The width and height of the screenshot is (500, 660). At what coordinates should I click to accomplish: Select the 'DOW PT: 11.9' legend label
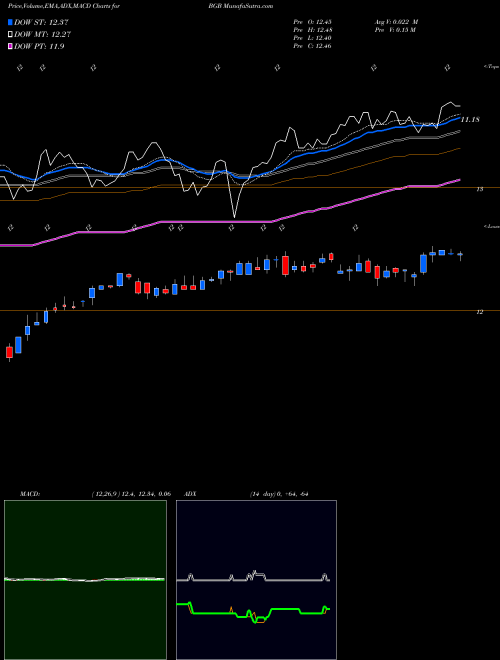pos(39,47)
